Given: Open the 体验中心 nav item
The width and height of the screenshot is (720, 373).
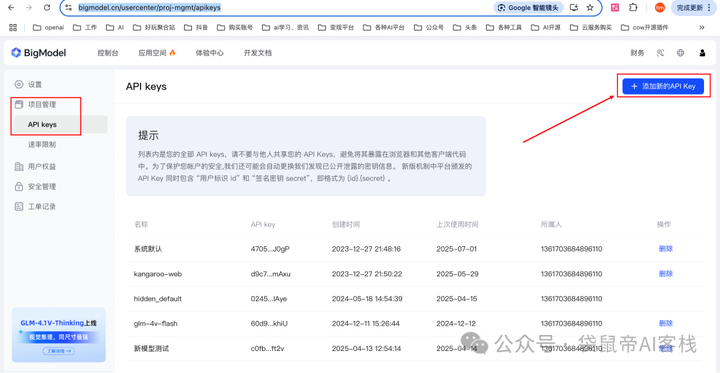Looking at the screenshot, I should 209,53.
